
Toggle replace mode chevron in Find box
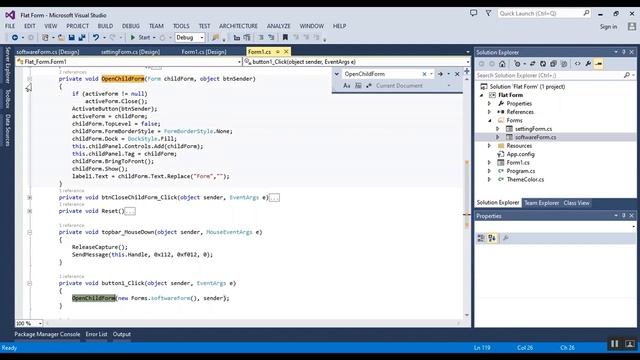(337, 74)
